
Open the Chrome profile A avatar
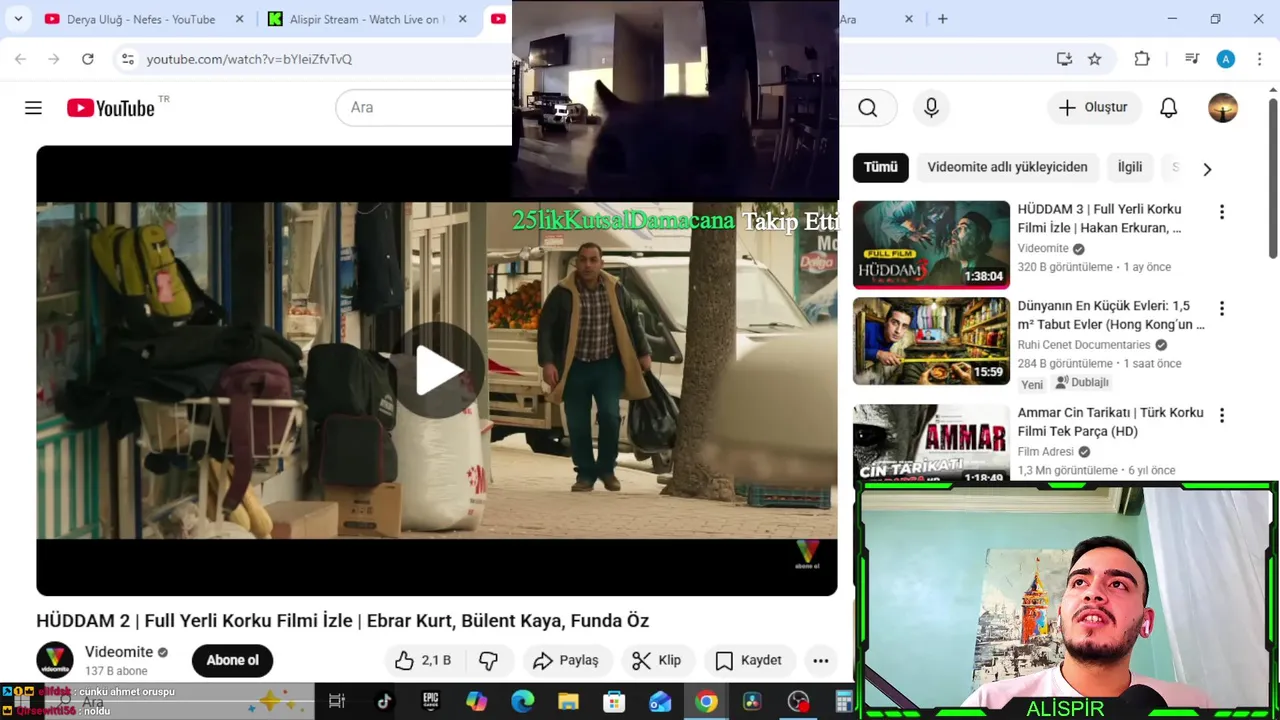point(1226,59)
